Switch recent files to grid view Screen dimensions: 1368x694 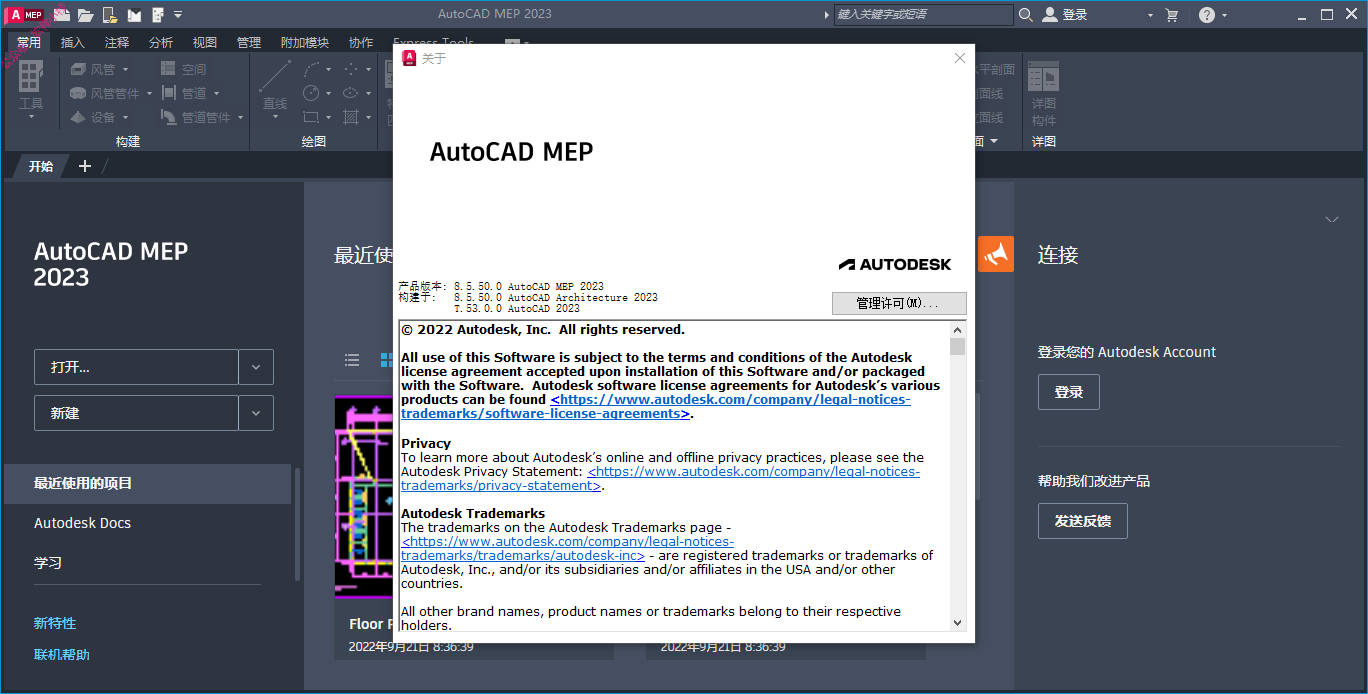[385, 360]
